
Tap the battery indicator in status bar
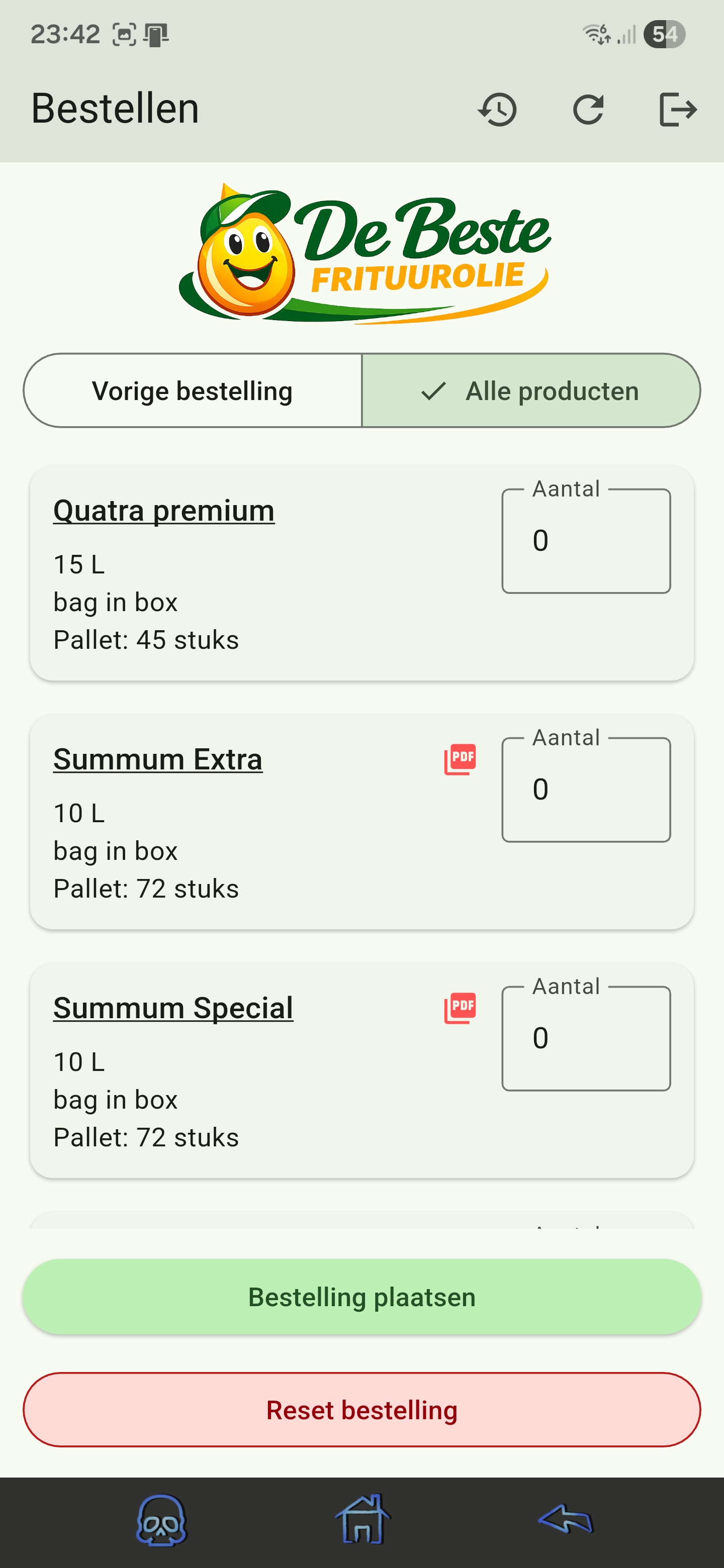[x=664, y=34]
